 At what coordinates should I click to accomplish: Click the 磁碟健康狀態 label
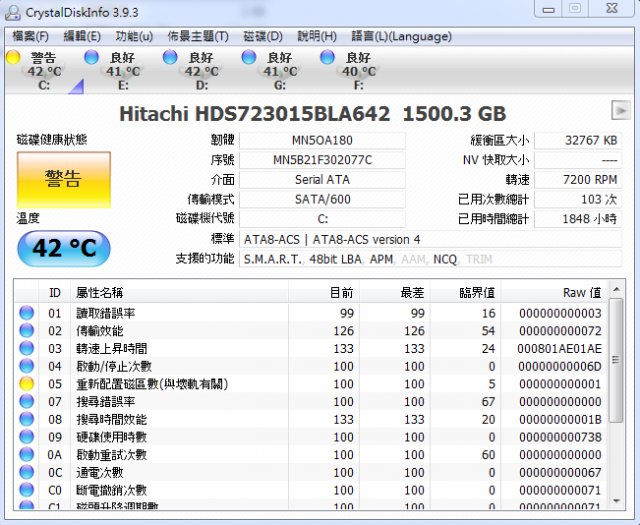tap(52, 140)
